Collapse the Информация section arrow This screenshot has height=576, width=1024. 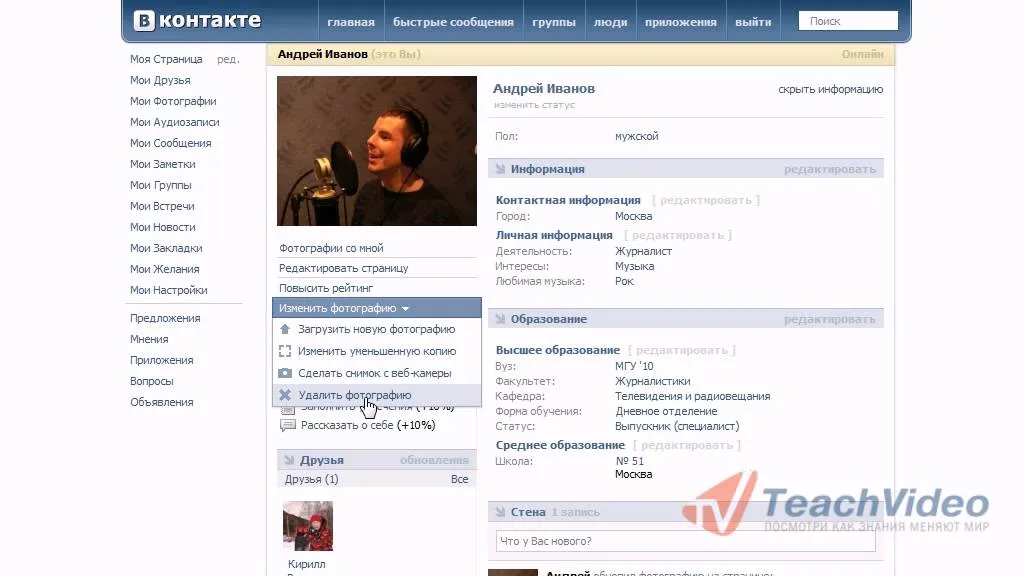pyautogui.click(x=500, y=169)
